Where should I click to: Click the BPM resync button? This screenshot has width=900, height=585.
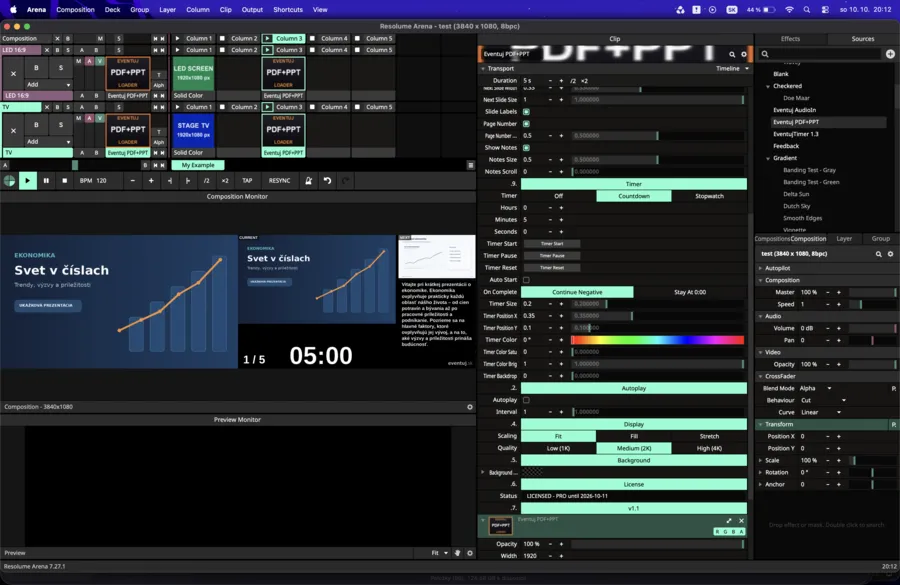(x=280, y=180)
